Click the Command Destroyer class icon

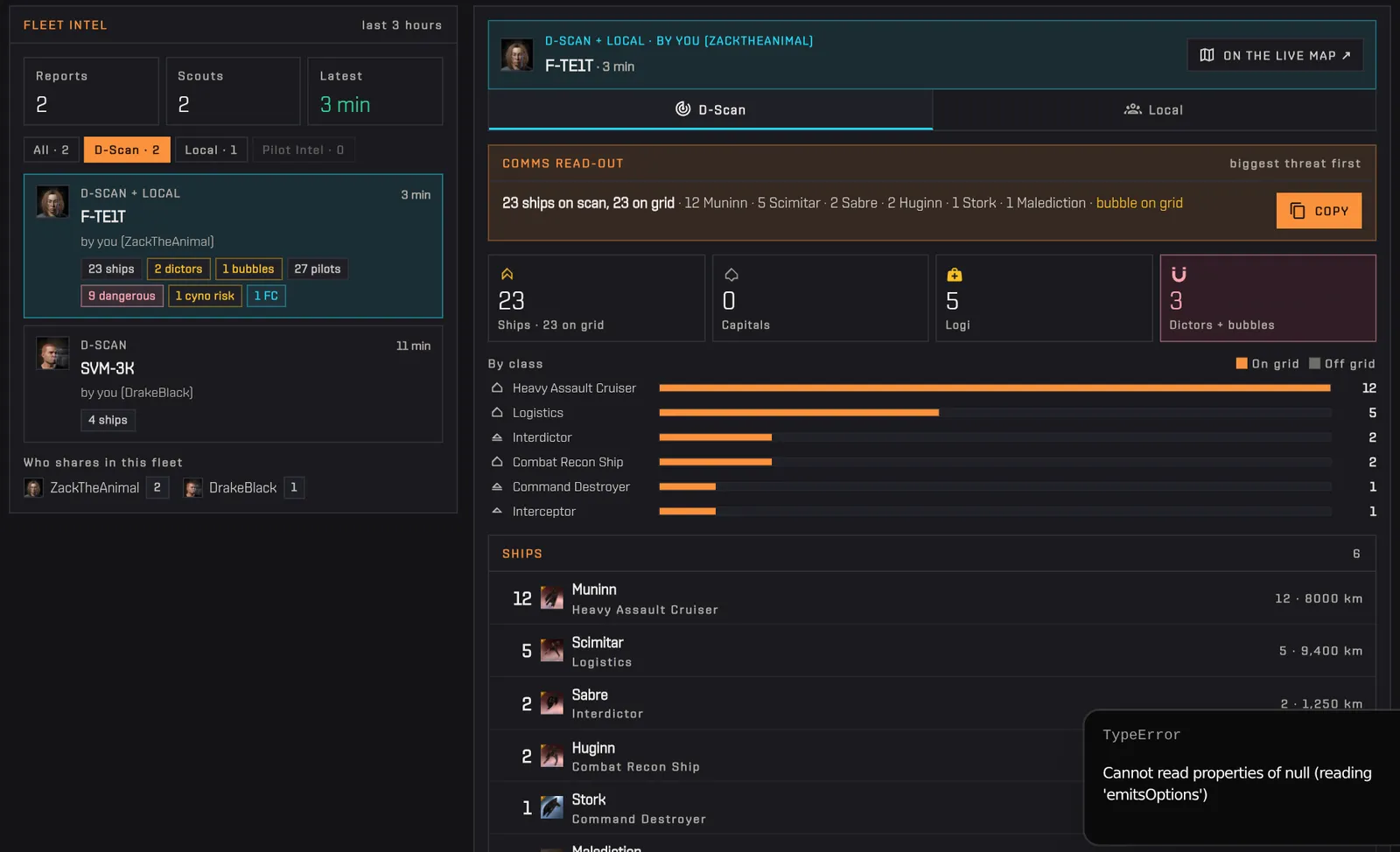point(497,485)
